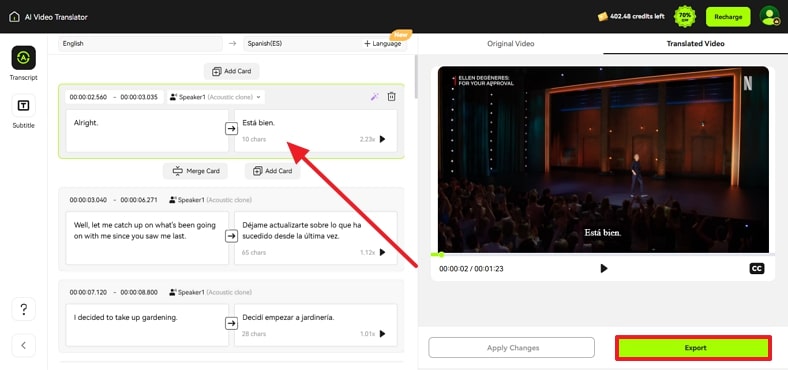The image size is (788, 370).
Task: Open Speaker1 dropdown on the Alright card
Action: click(x=216, y=97)
